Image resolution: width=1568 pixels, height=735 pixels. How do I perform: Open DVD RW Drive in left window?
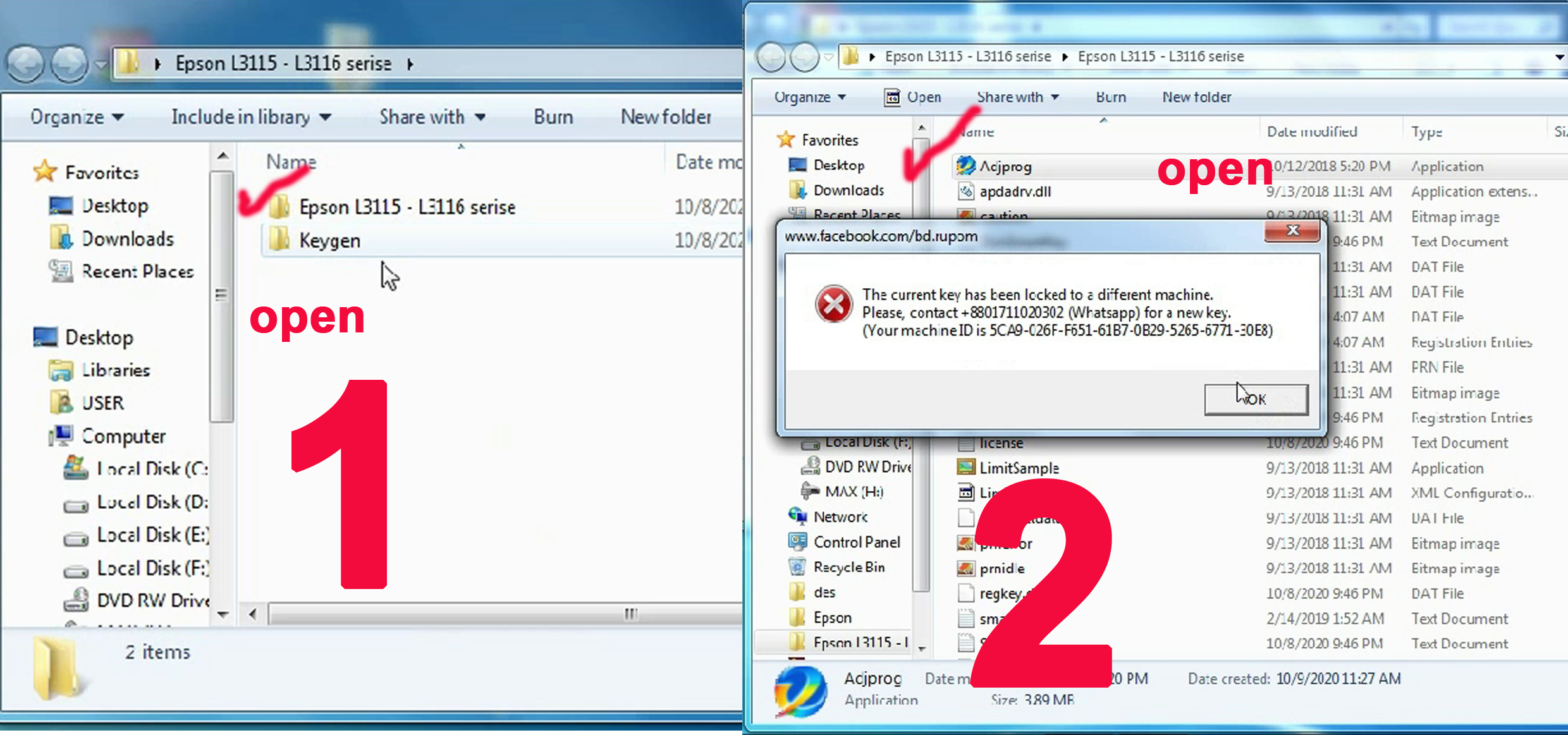click(136, 600)
